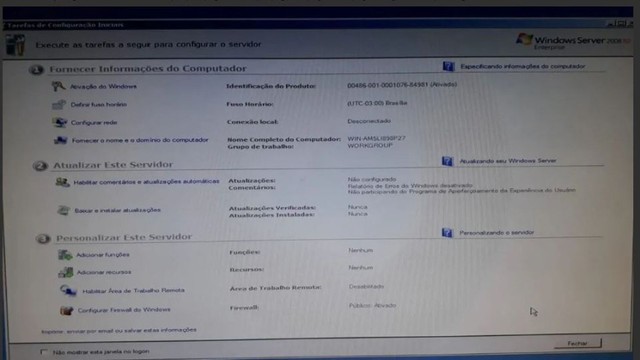This screenshot has height=360, width=640.
Task: Open 'Habilitar Área de Trabalho Remota' link
Action: (133, 291)
